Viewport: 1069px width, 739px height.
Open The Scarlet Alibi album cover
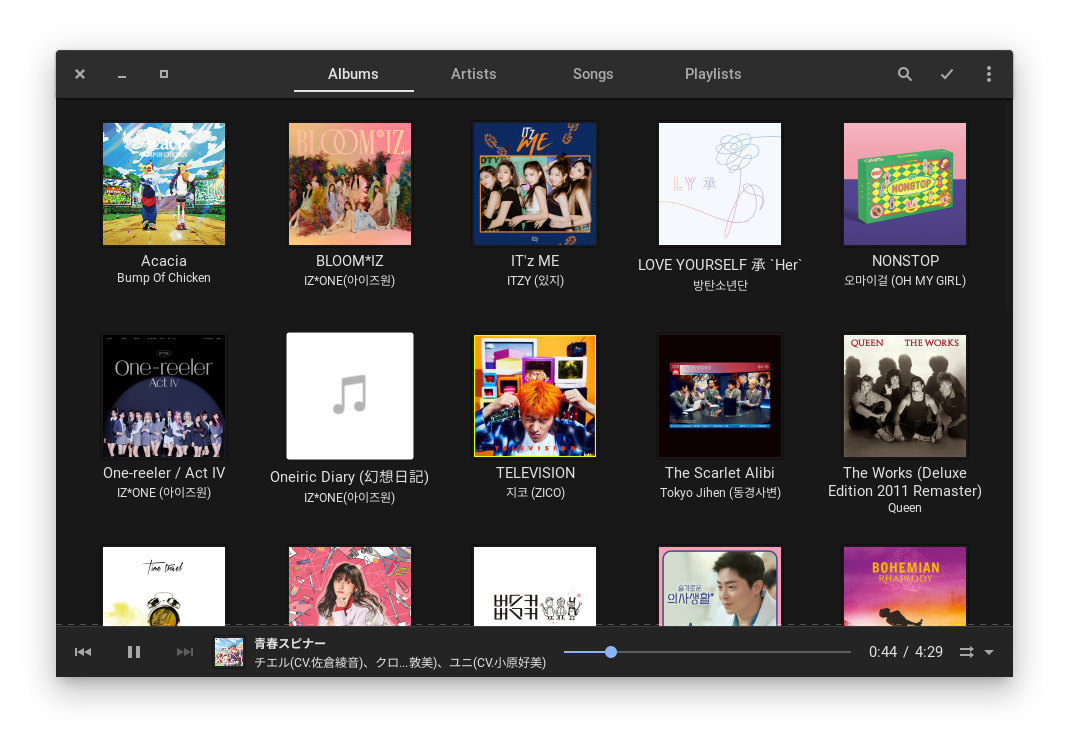(x=720, y=396)
